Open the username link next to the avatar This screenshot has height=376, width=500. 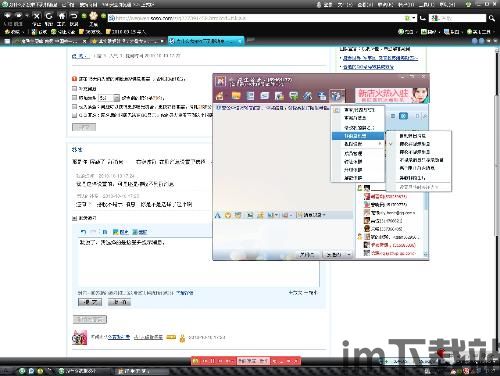119,337
